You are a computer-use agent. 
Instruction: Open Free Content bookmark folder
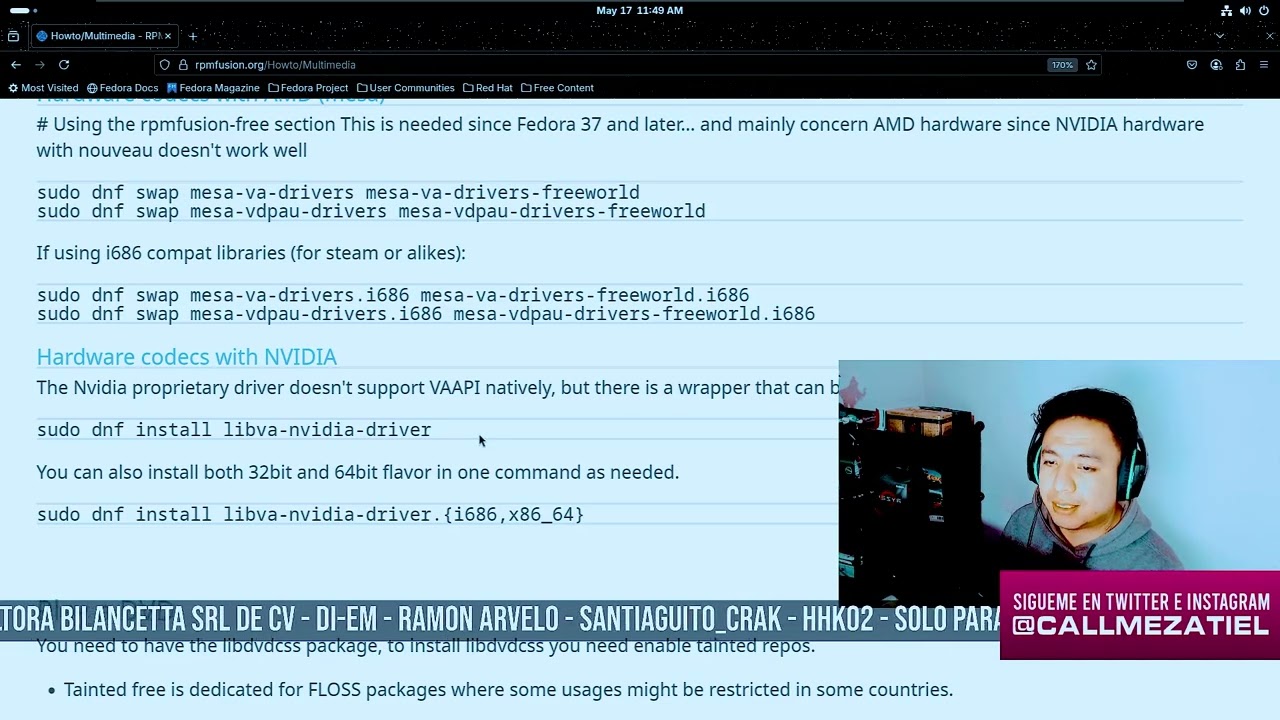pos(557,88)
